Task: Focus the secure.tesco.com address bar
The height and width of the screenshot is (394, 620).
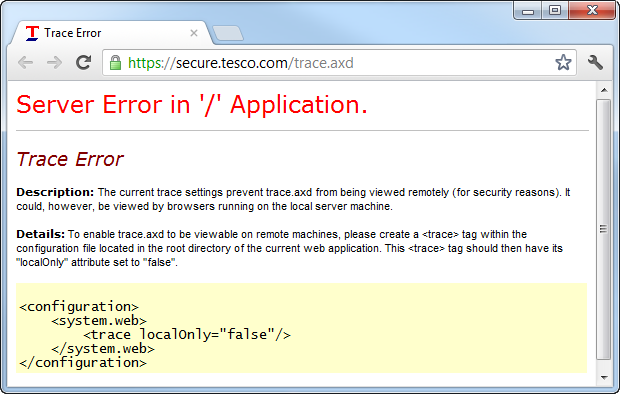Action: point(339,63)
